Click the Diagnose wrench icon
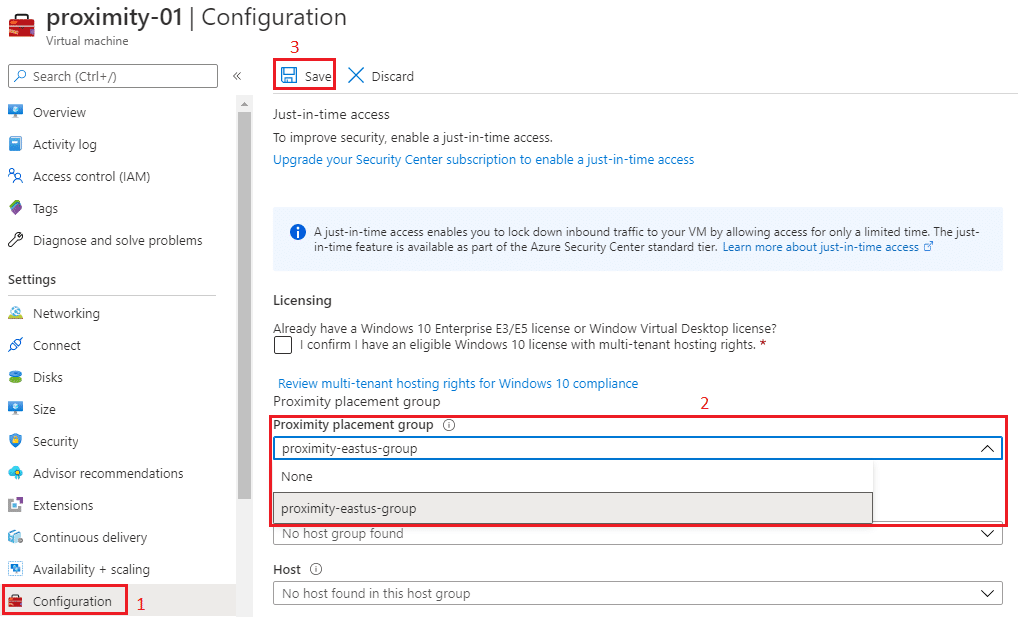 tap(16, 240)
